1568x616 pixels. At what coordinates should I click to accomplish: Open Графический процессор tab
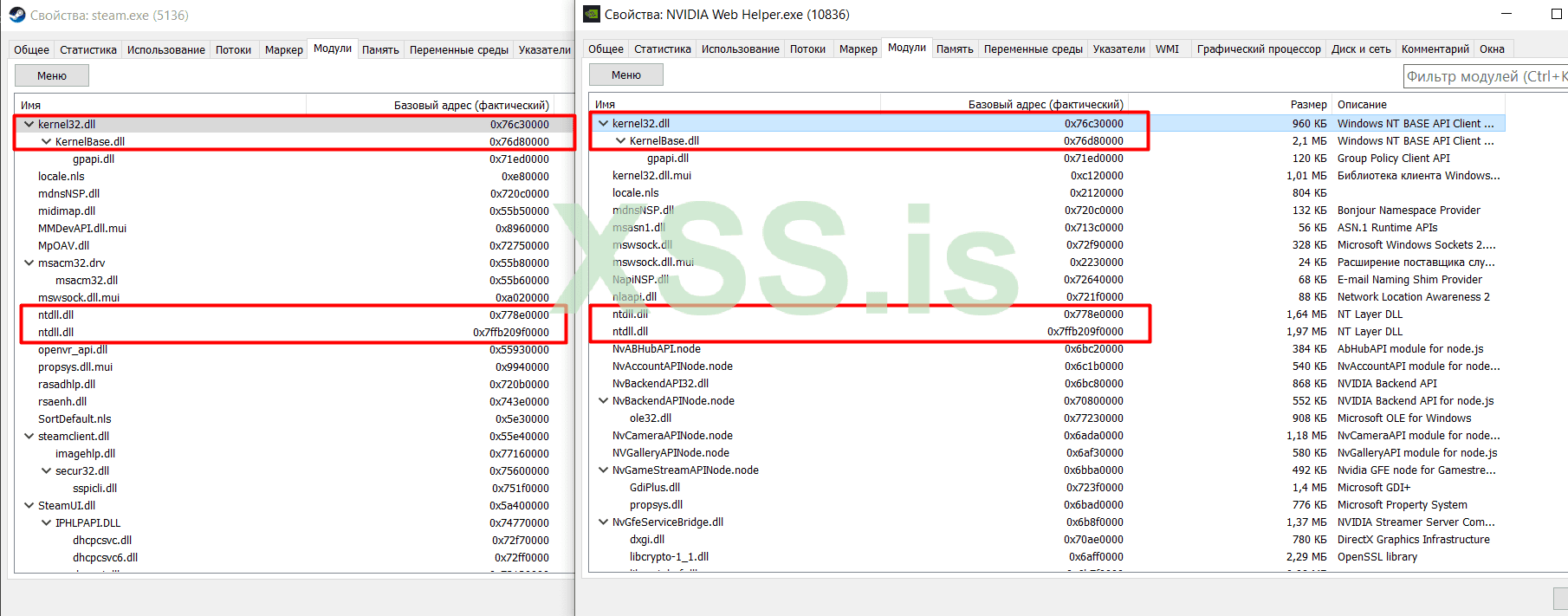[x=1259, y=49]
